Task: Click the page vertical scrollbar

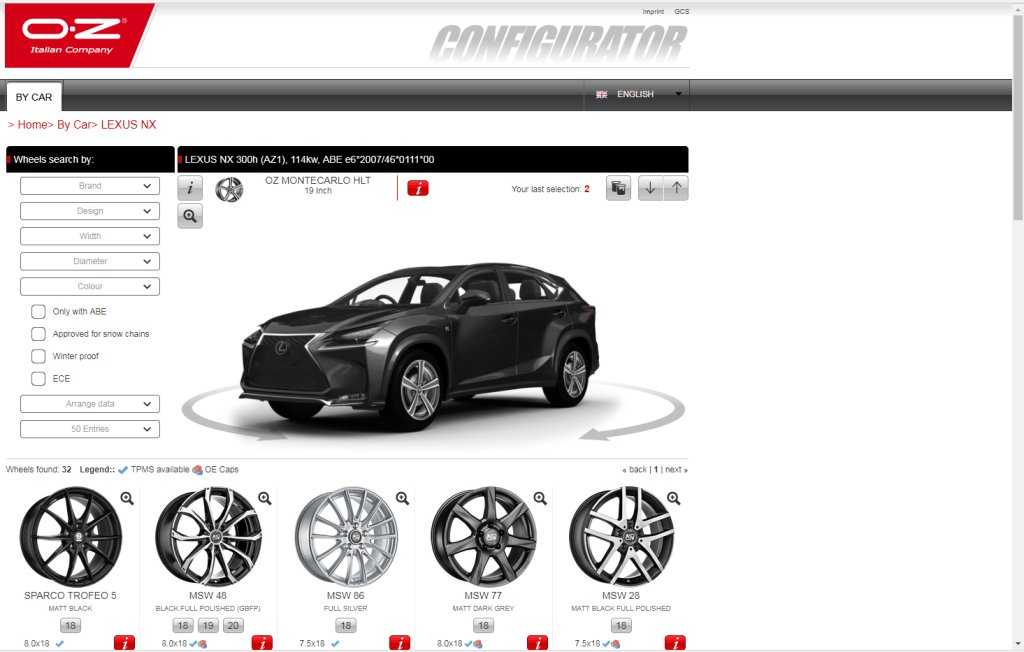Action: tap(1017, 118)
